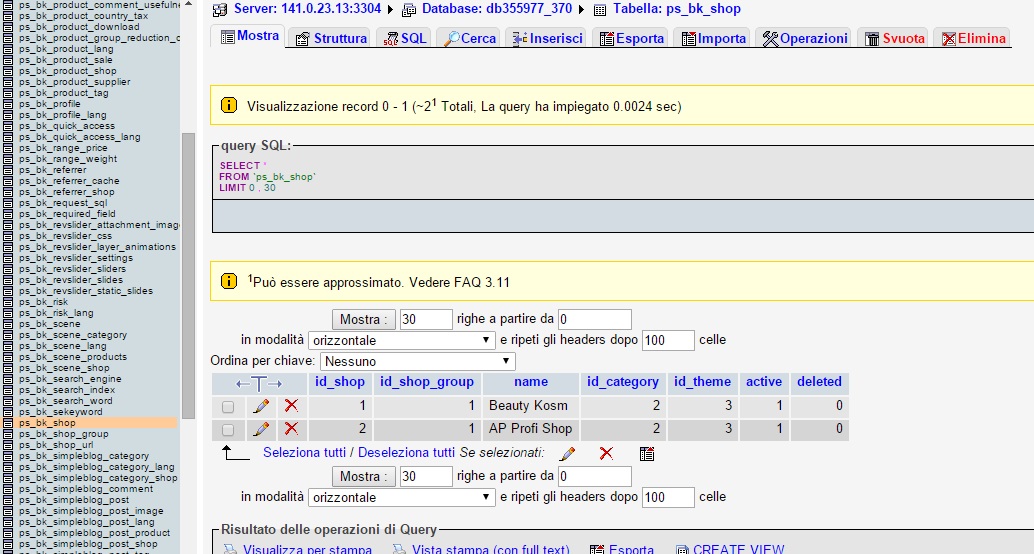
Task: Tick the checkbox for the AP Profi Shop row
Action: [228, 430]
